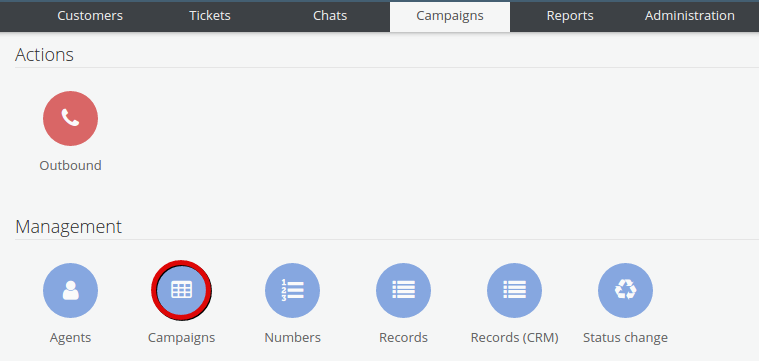
Task: Click the Campaigns label under Management
Action: click(182, 338)
